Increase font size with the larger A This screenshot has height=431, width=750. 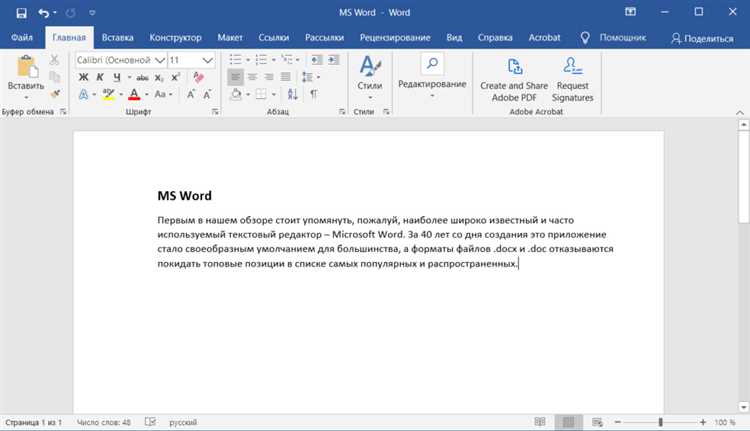point(191,94)
